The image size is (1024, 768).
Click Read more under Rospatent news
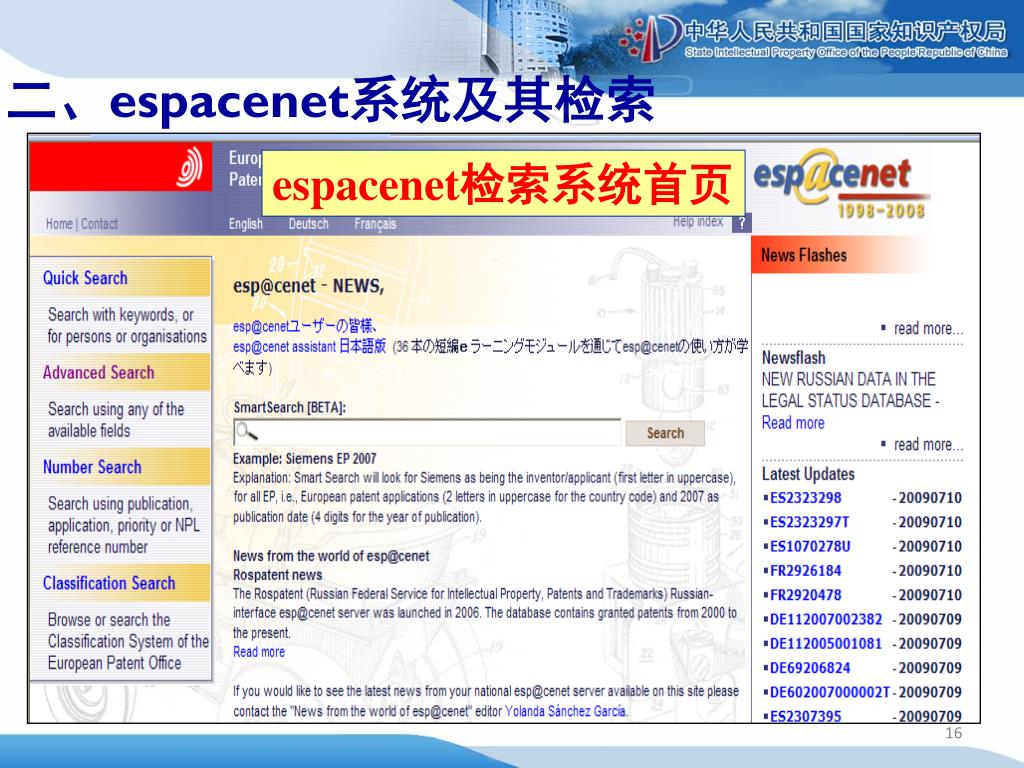click(x=259, y=652)
